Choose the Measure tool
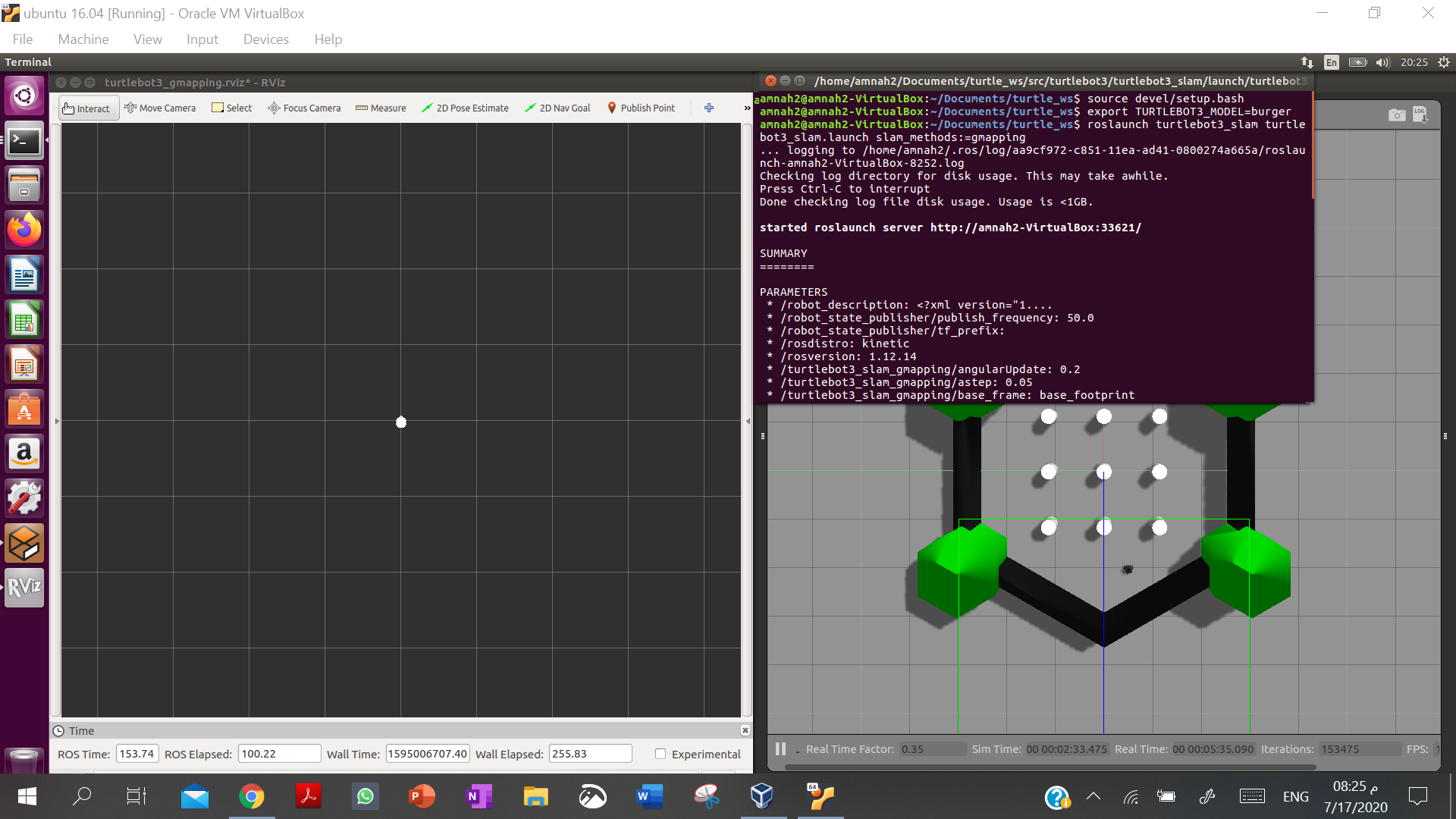Screen dimensions: 1456x819 pyautogui.click(x=381, y=108)
